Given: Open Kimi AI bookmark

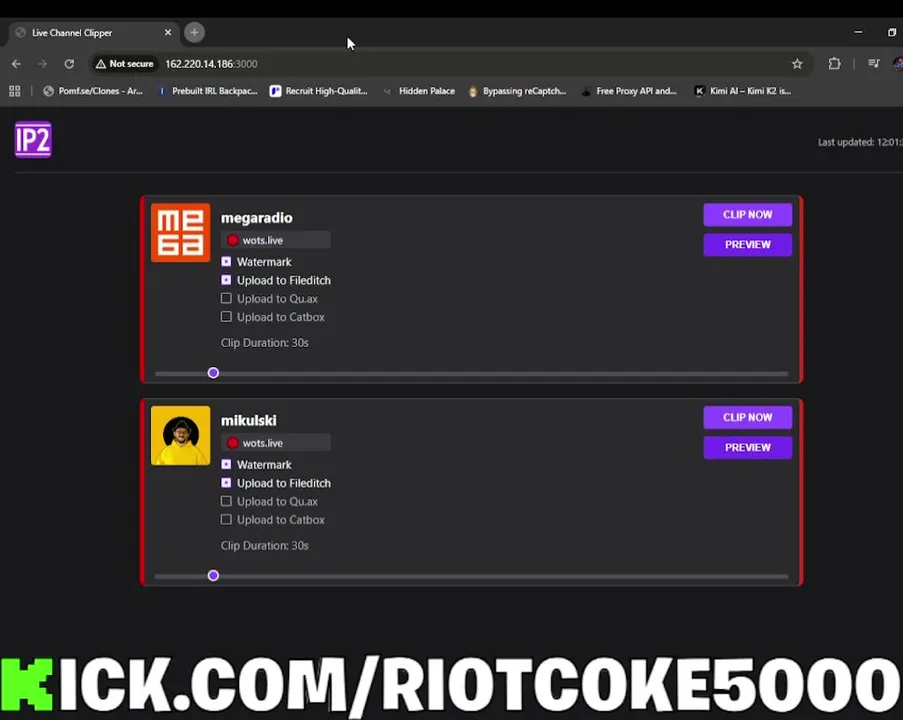Looking at the screenshot, I should pyautogui.click(x=743, y=91).
